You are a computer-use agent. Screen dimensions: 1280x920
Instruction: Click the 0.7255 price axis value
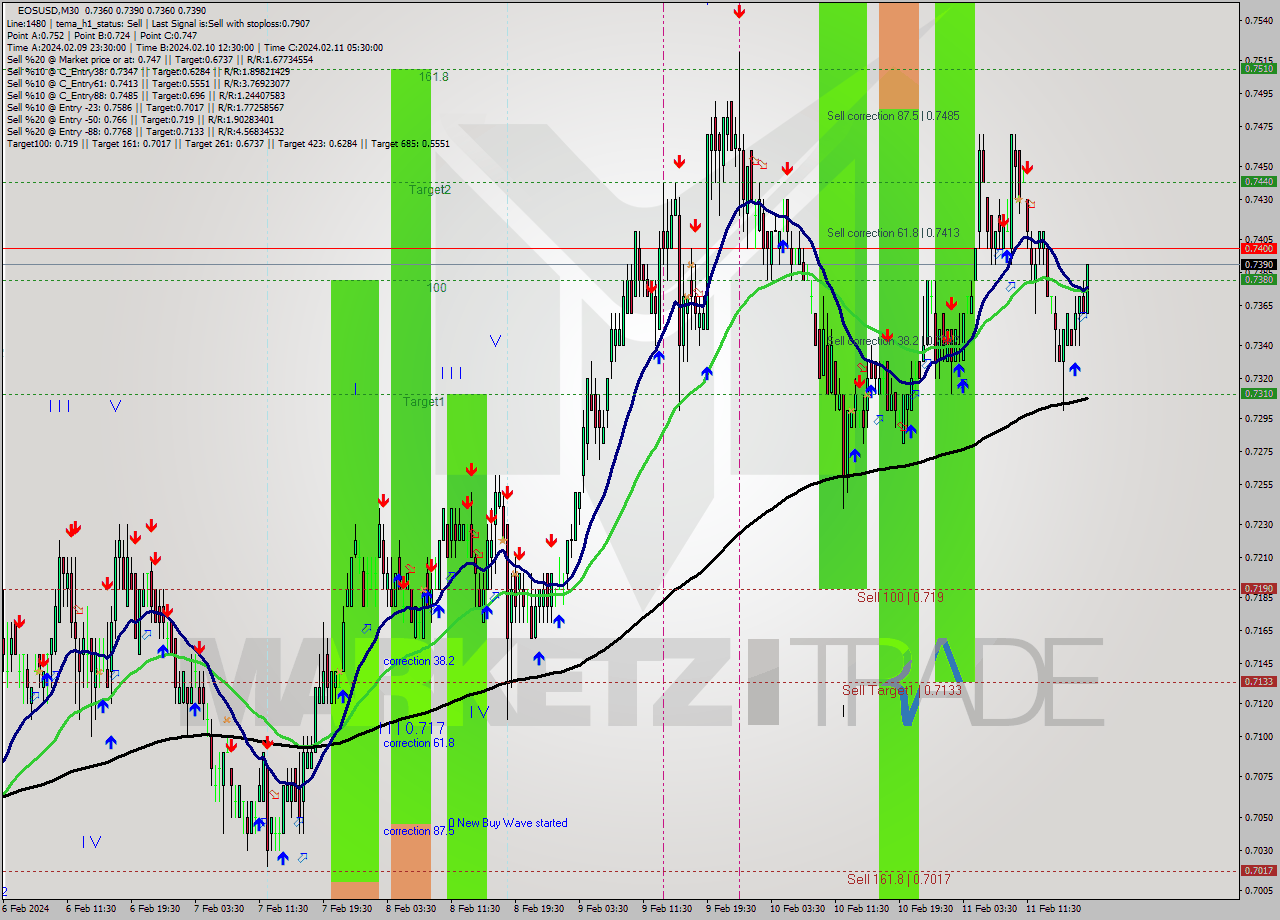pos(1258,484)
